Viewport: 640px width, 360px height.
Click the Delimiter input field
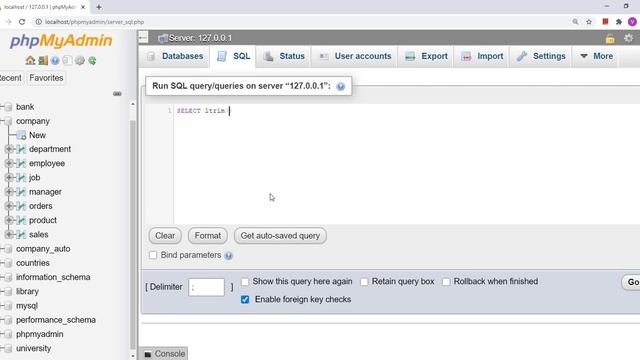pyautogui.click(x=207, y=287)
